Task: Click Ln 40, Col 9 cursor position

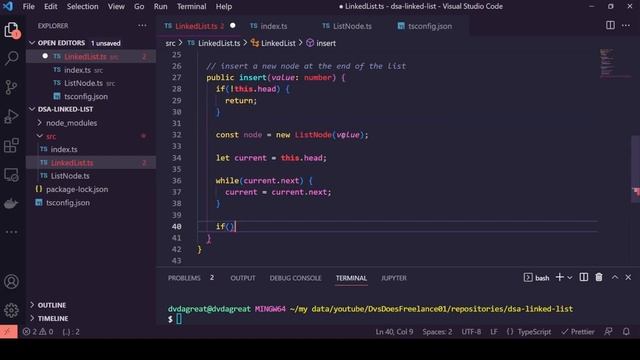Action: point(394,332)
